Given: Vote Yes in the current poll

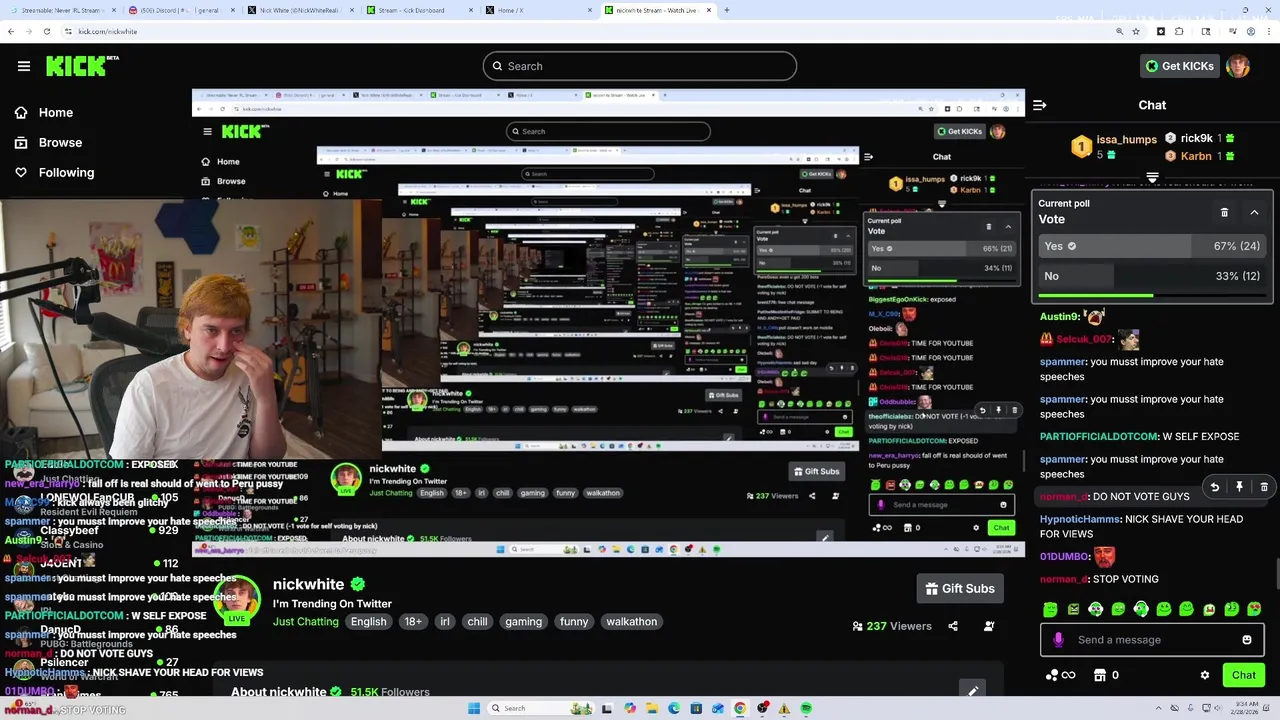Looking at the screenshot, I should 1152,246.
